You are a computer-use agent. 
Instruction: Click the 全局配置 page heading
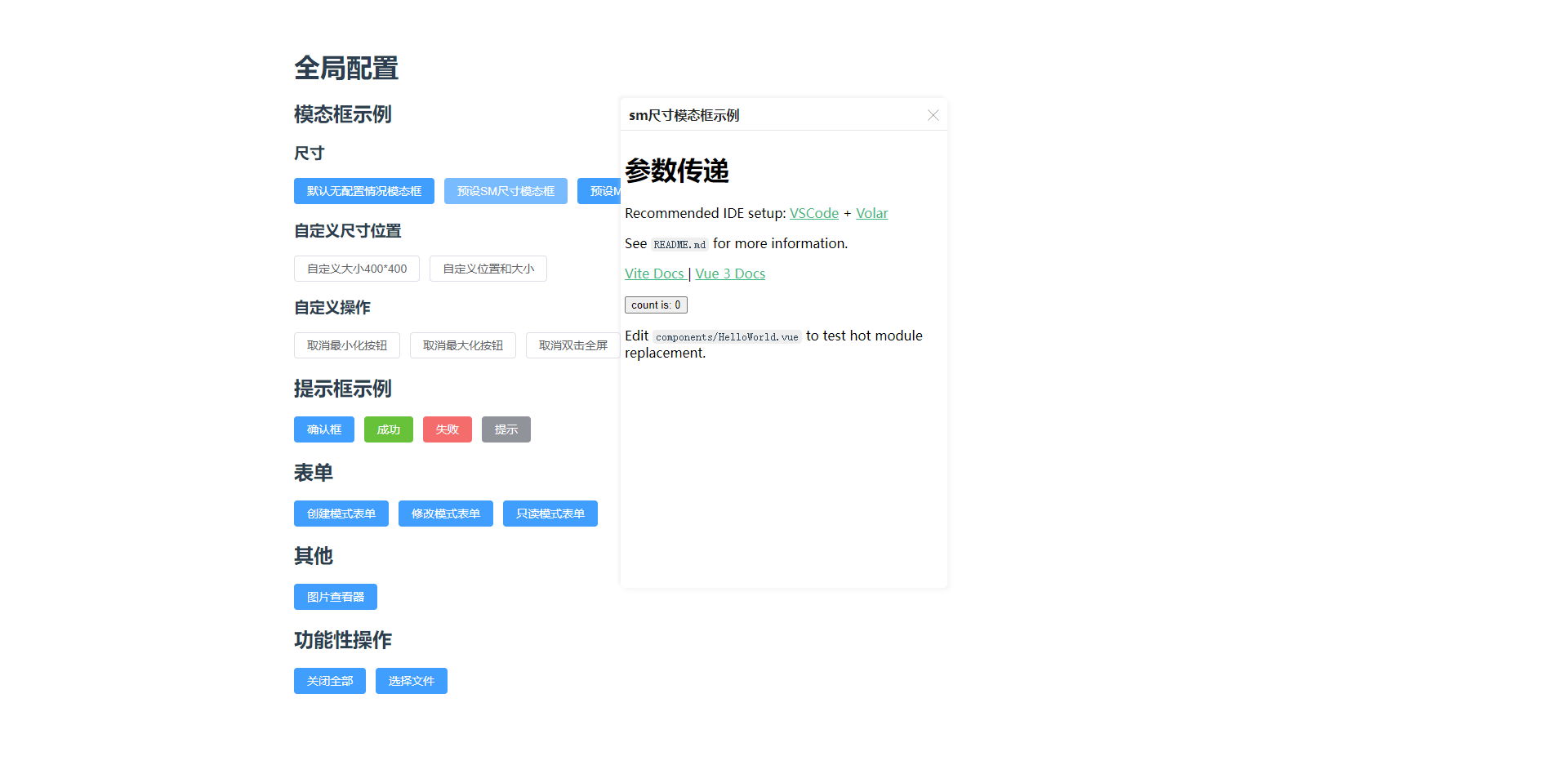click(x=346, y=68)
